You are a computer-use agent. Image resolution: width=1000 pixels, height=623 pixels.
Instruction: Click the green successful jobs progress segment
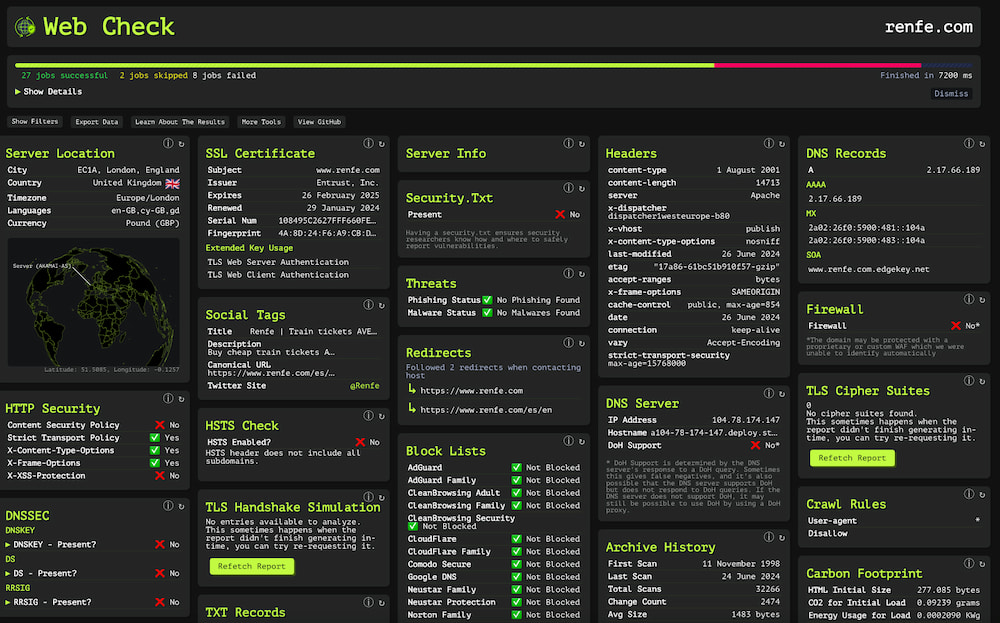[x=364, y=65]
